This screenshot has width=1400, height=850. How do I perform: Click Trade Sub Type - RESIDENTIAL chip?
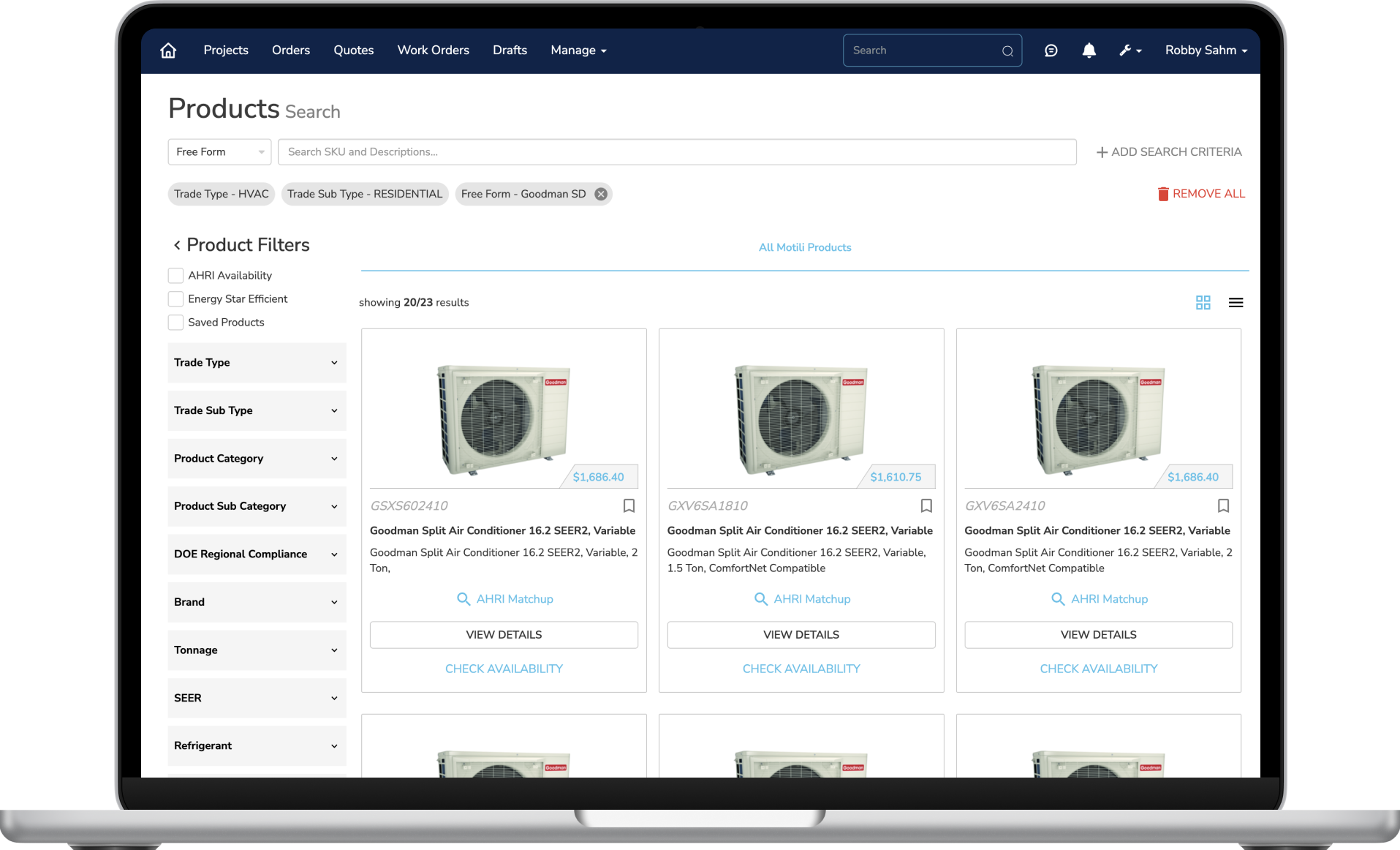click(365, 194)
